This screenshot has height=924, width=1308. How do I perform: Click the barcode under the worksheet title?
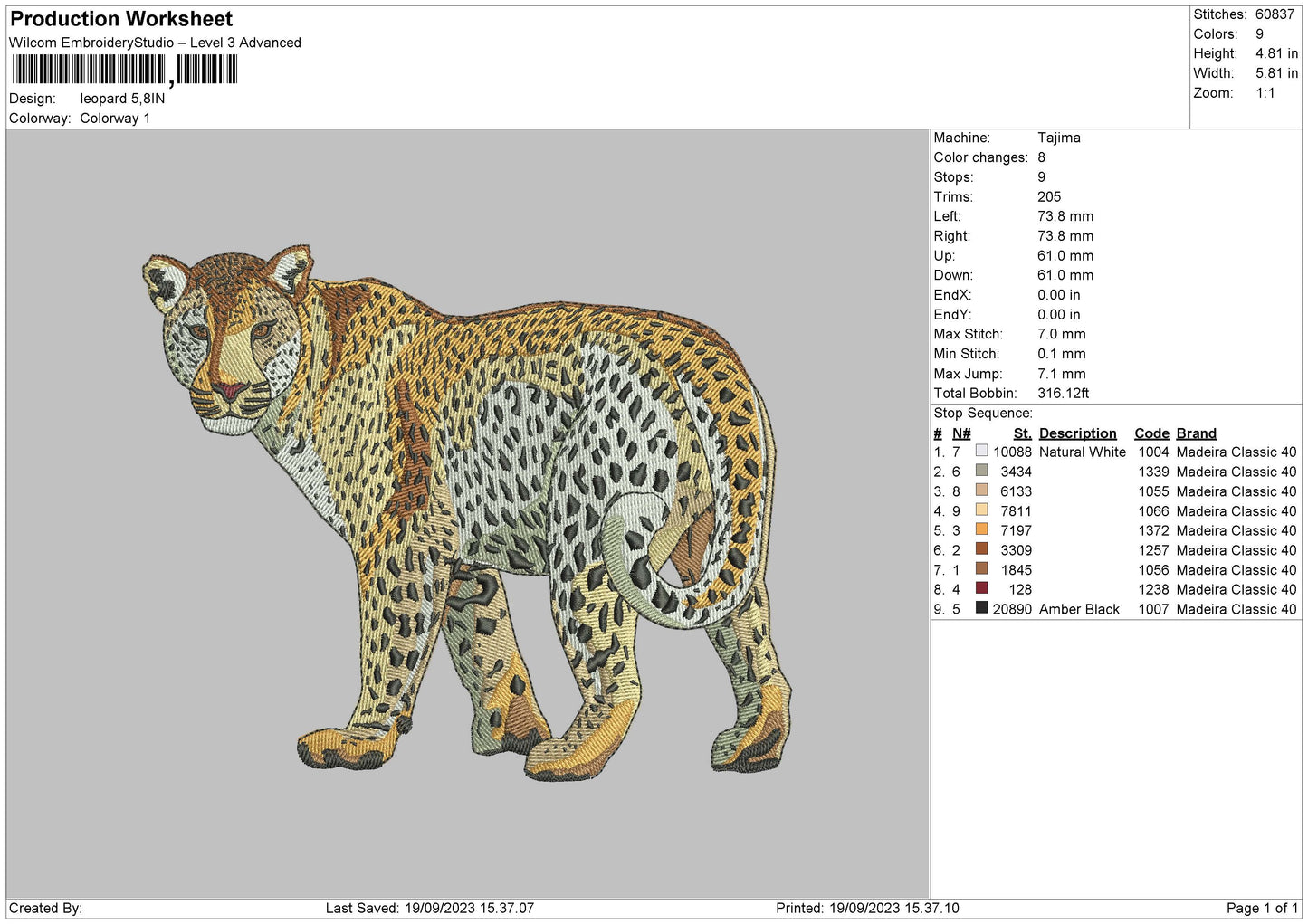125,70
